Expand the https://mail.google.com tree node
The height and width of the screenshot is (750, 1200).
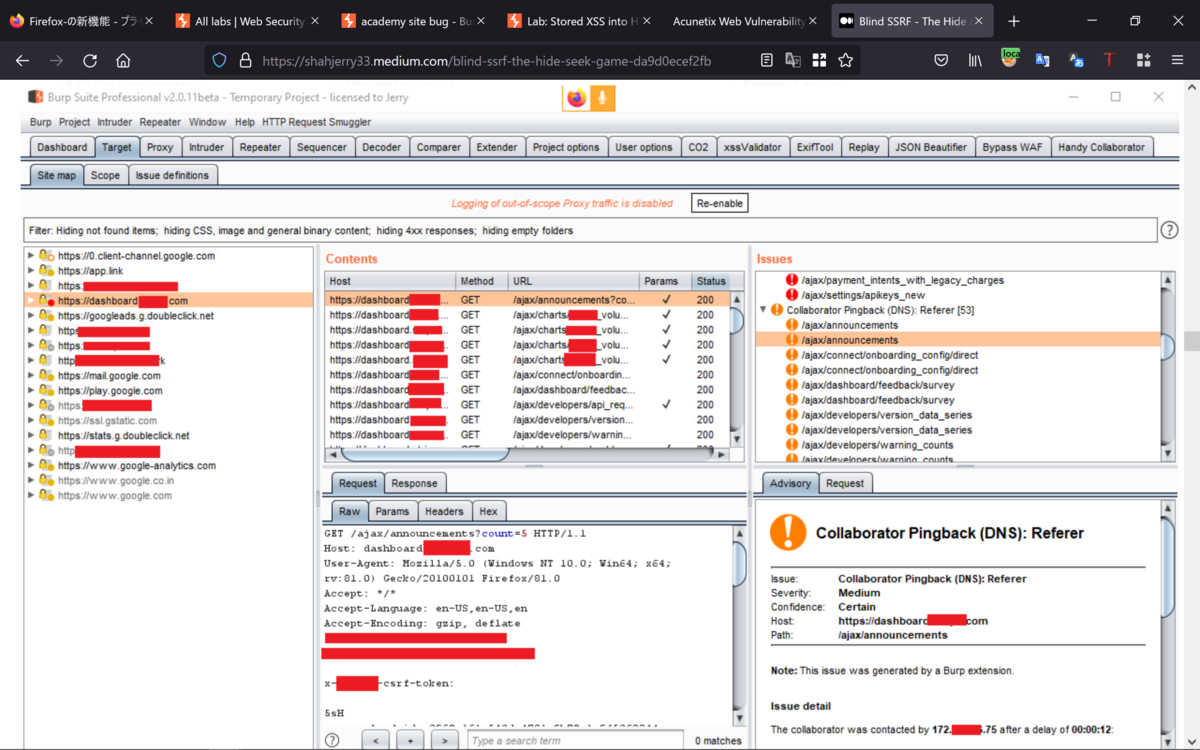click(x=31, y=376)
